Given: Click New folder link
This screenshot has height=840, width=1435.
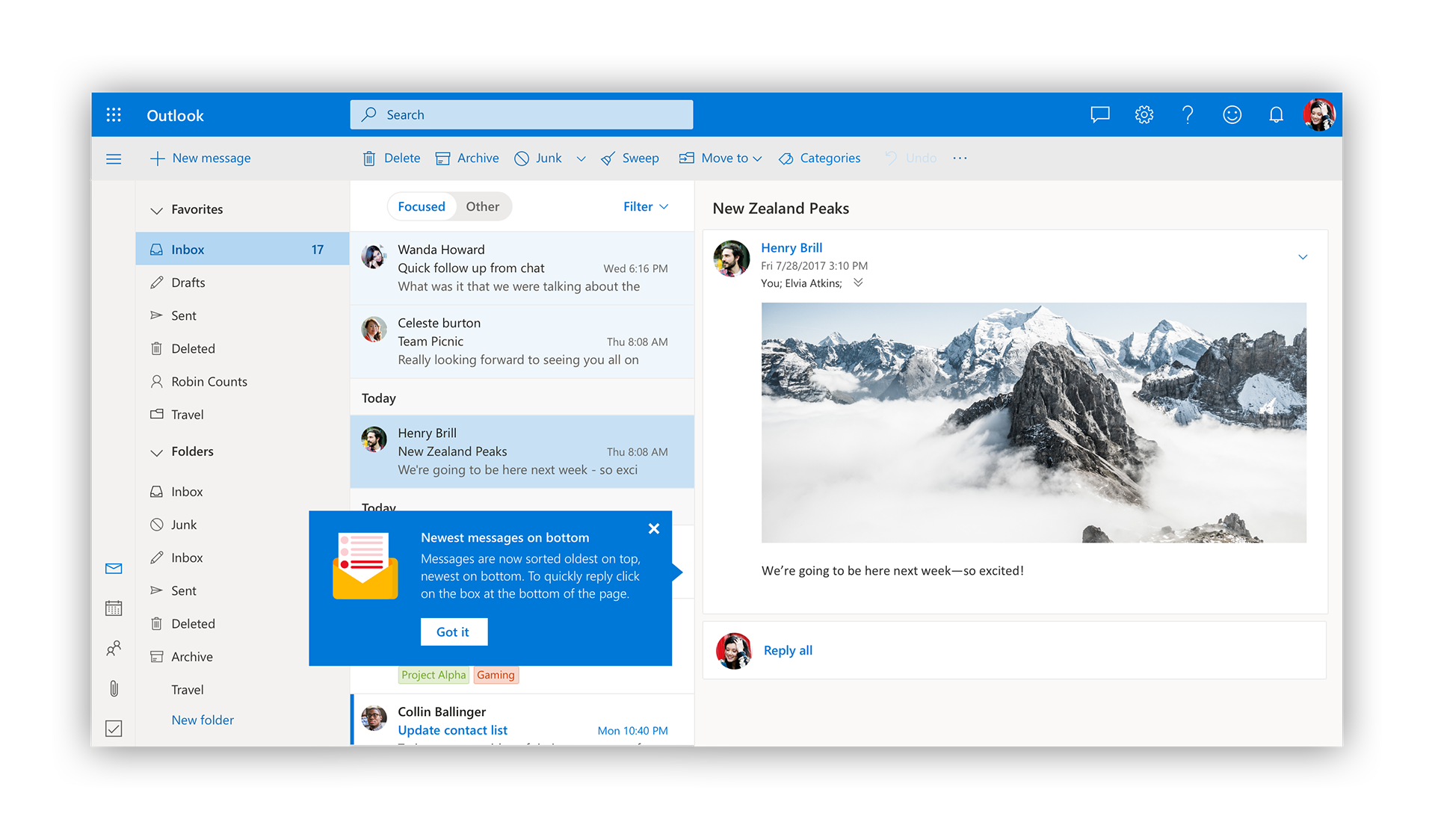Looking at the screenshot, I should pyautogui.click(x=203, y=720).
